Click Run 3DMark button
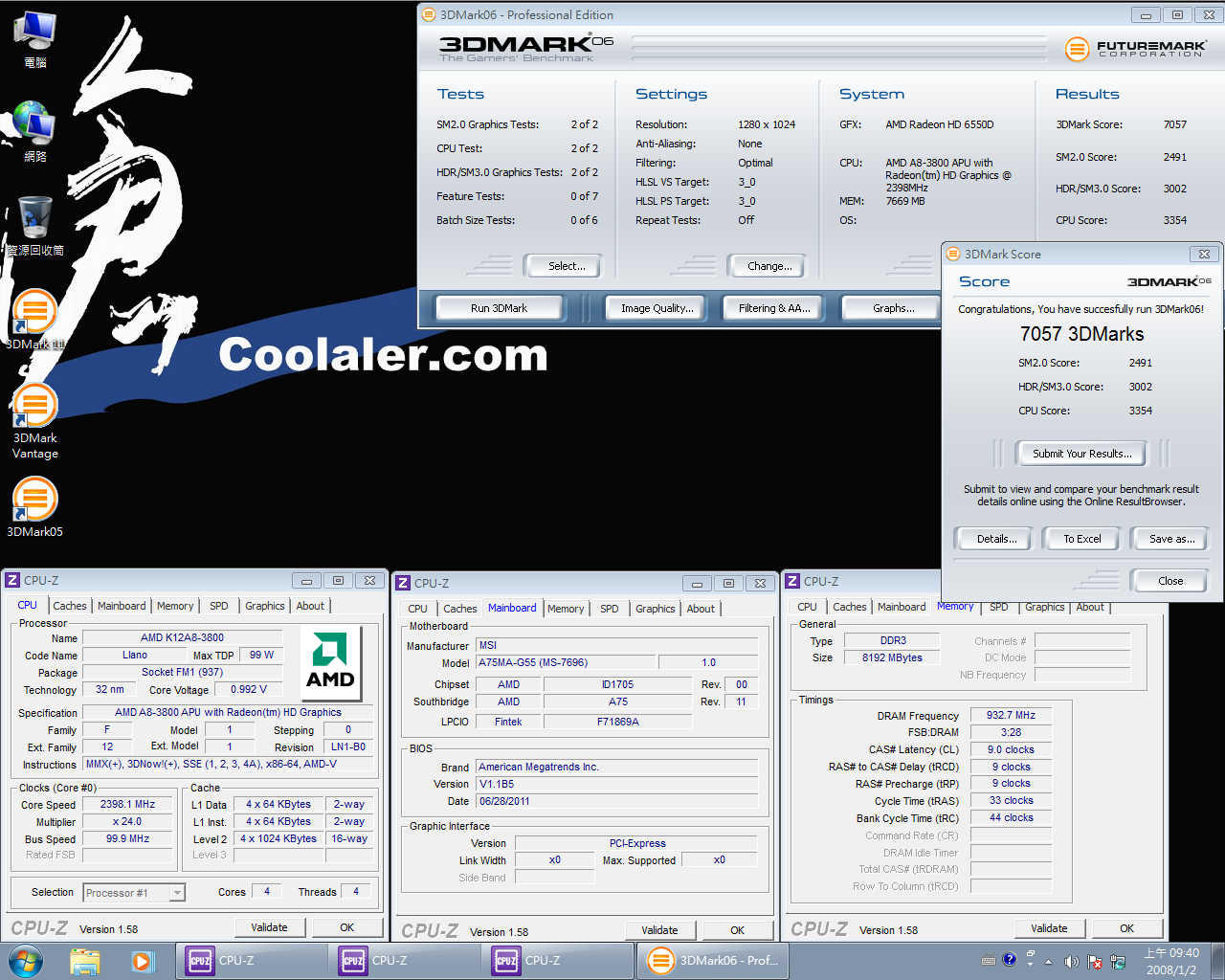The image size is (1225, 980). point(500,308)
